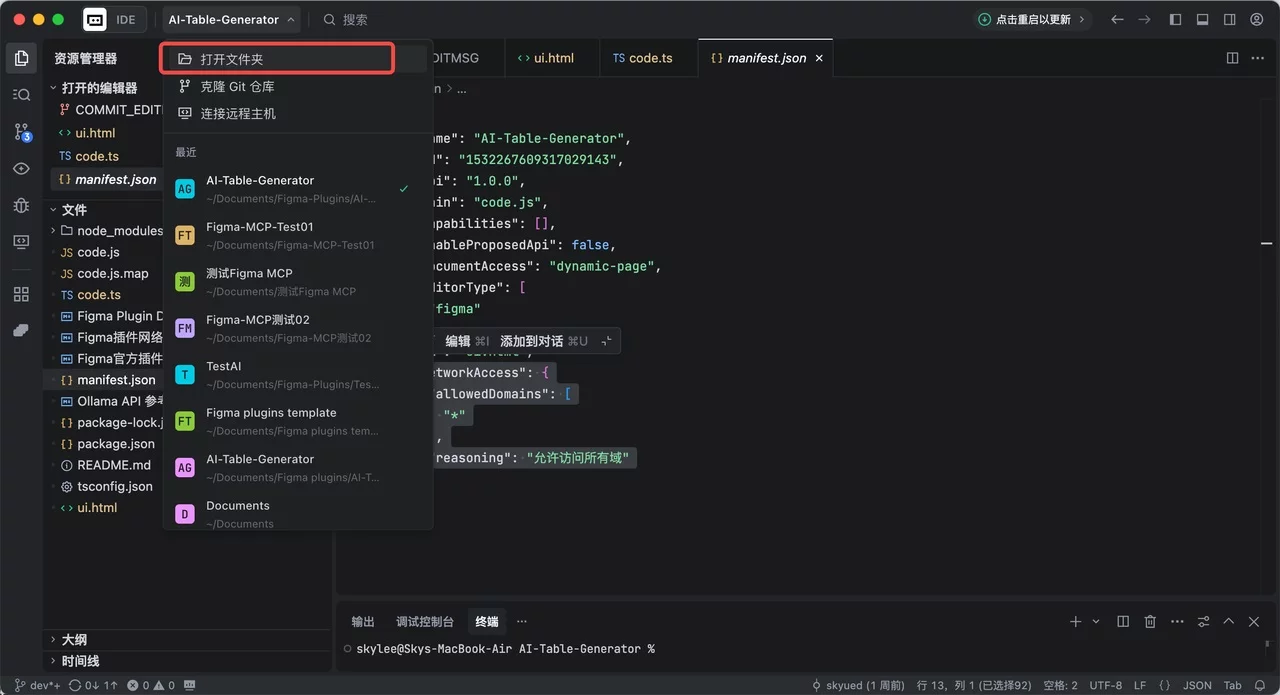Open the Extensions view in activity bar
This screenshot has height=695, width=1280.
[x=21, y=294]
